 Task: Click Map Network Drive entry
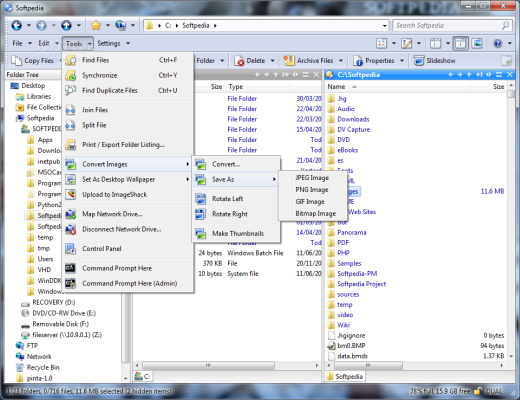click(128, 214)
